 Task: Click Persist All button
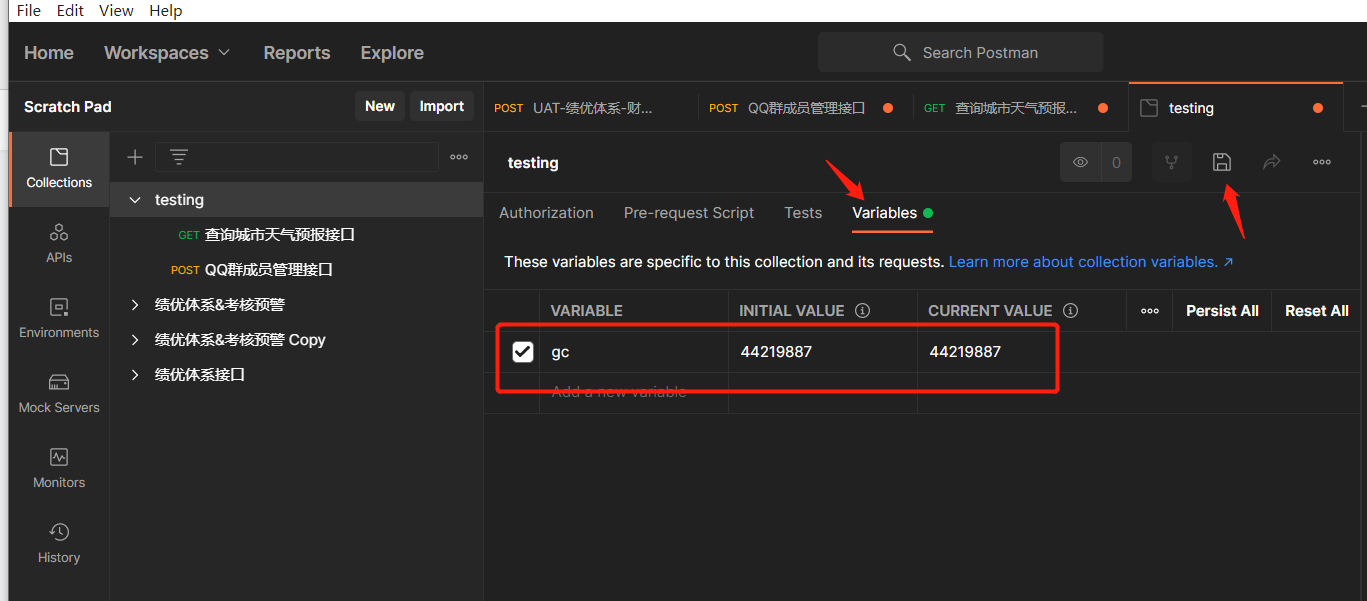(x=1222, y=311)
